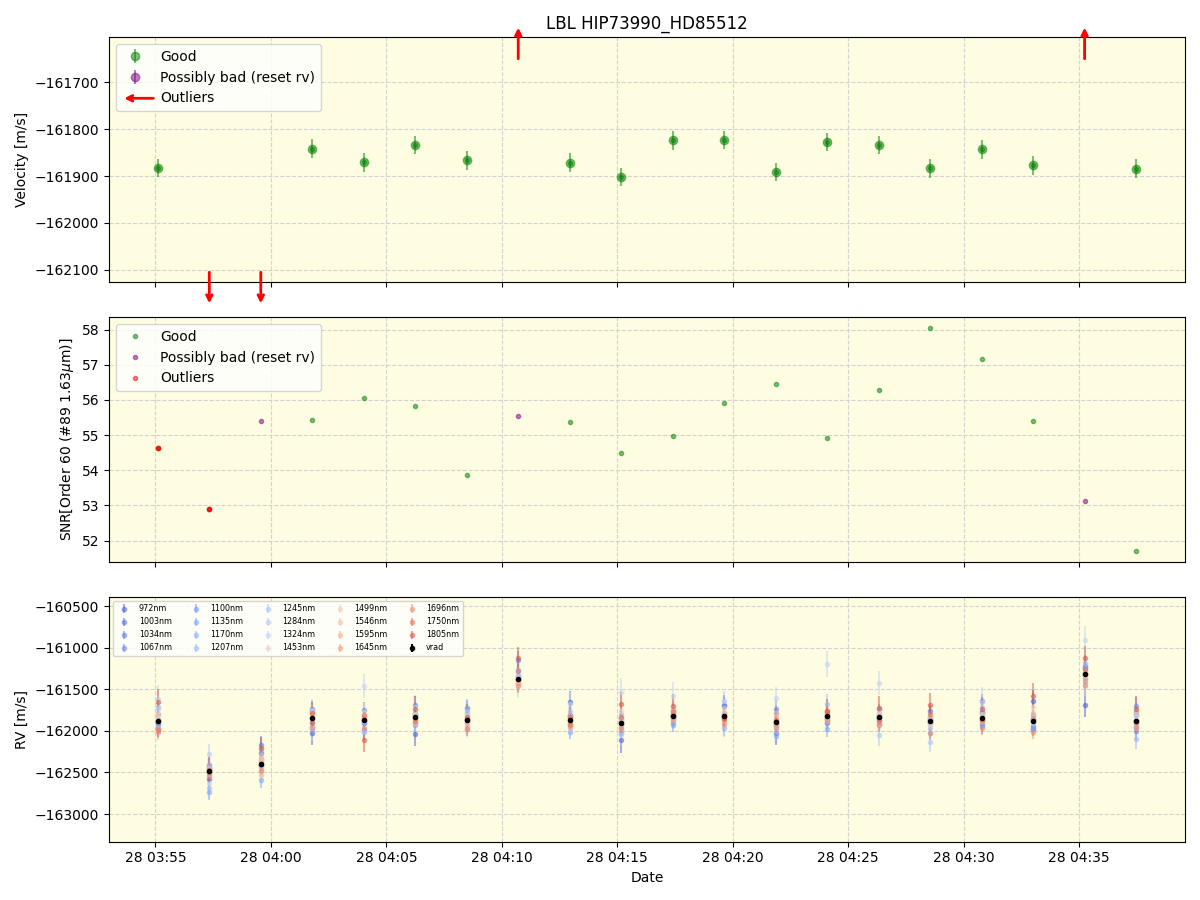Click 'Outliers' text in the Velocity legend
1200x900 pixels.
click(187, 98)
